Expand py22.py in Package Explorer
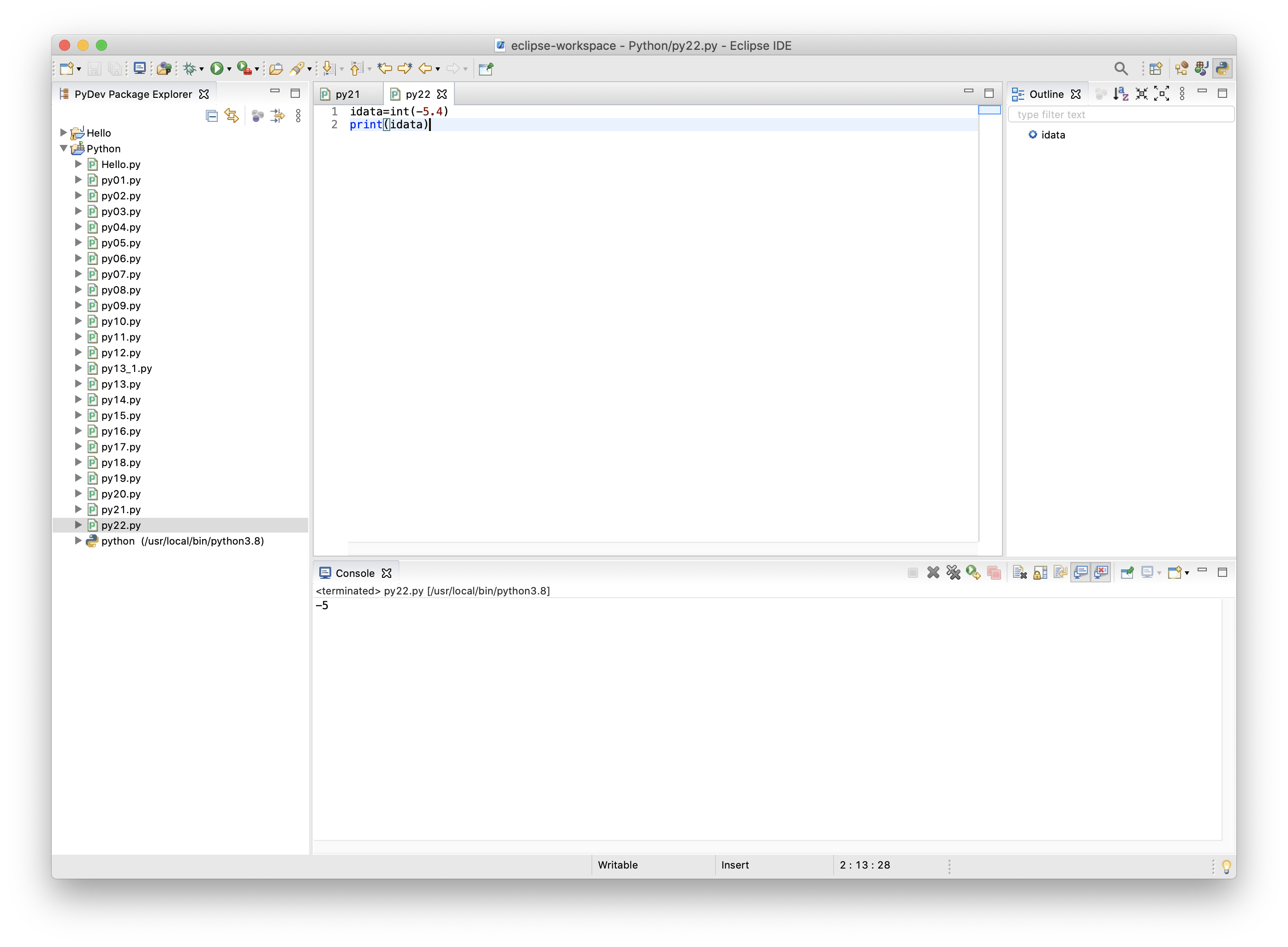 (x=78, y=525)
